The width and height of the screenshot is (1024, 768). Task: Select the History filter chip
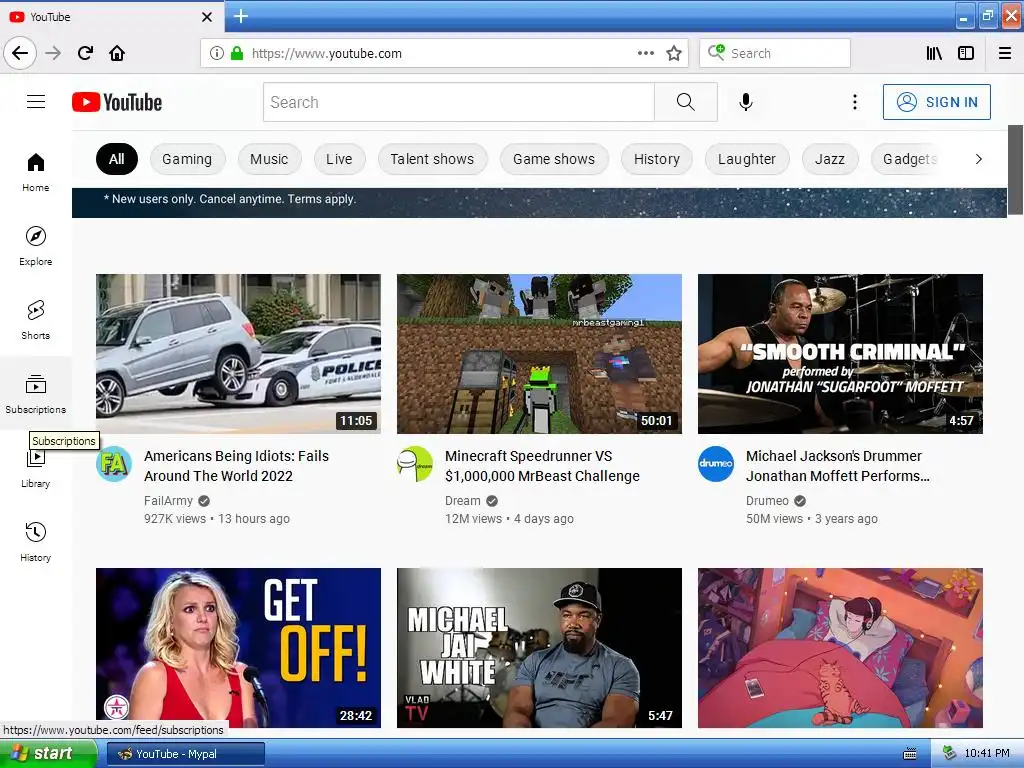pyautogui.click(x=656, y=159)
